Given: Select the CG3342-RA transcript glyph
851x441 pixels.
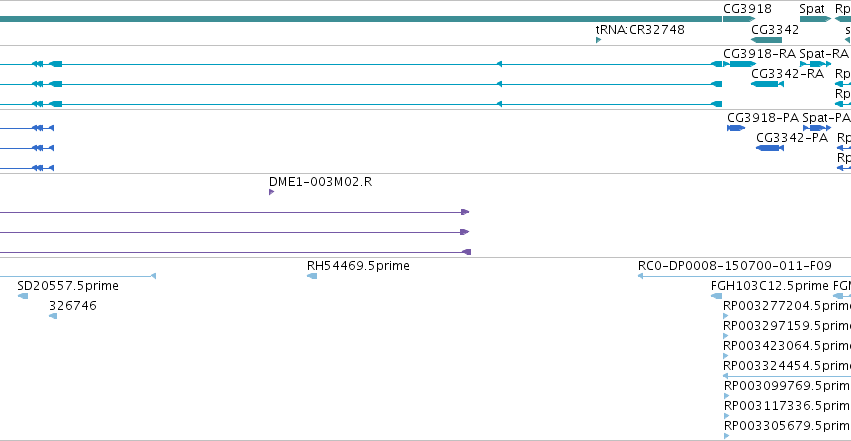Looking at the screenshot, I should coord(767,84).
